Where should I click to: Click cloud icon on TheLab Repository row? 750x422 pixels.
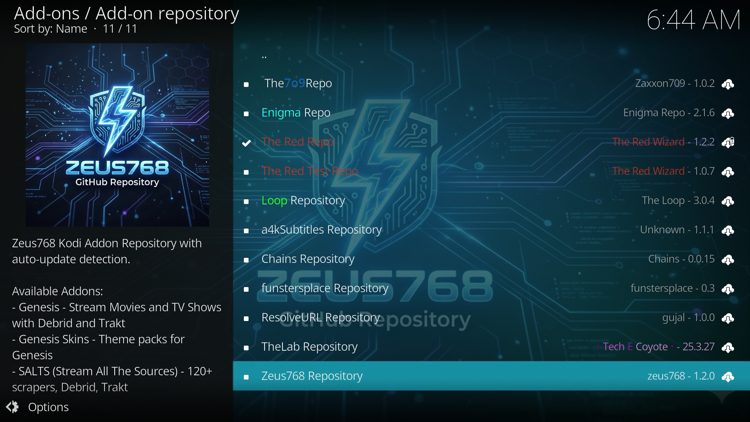pos(728,347)
